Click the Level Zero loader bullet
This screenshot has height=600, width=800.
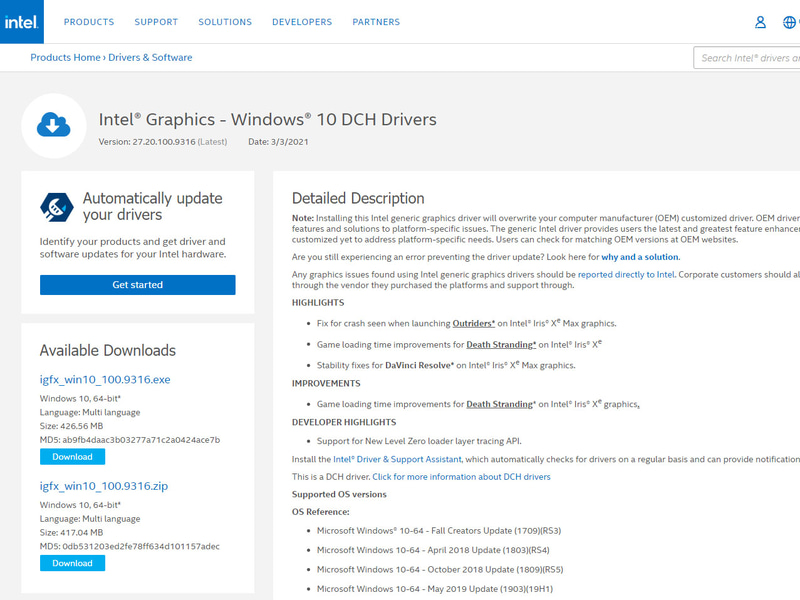point(419,441)
